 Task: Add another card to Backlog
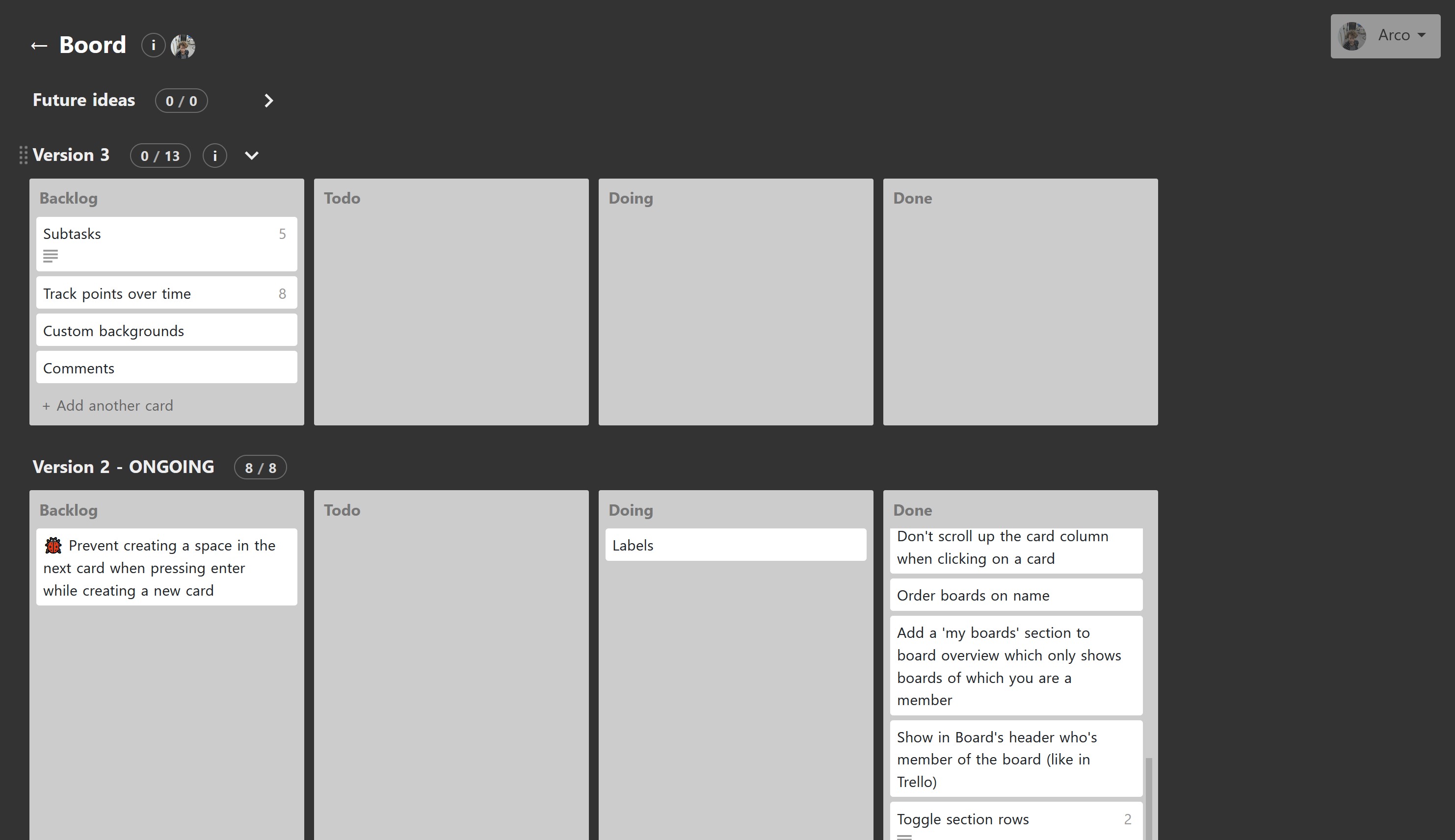[x=108, y=406]
